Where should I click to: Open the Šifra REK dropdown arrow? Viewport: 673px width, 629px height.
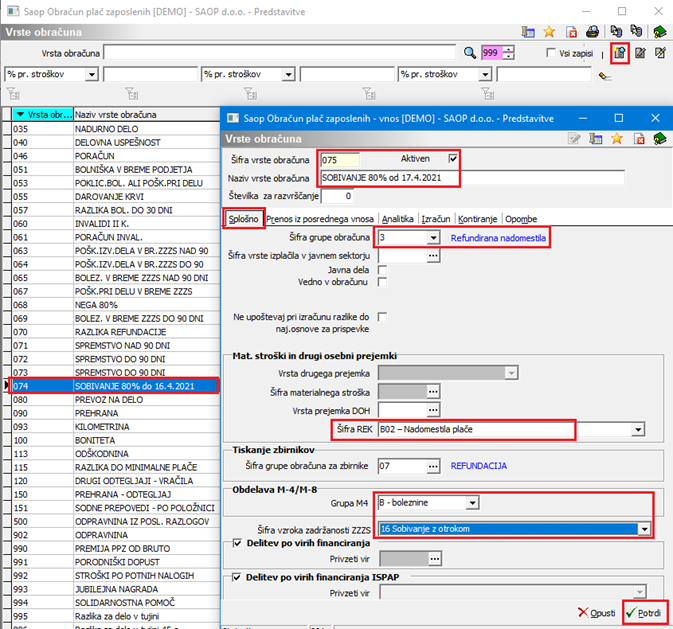[x=638, y=429]
